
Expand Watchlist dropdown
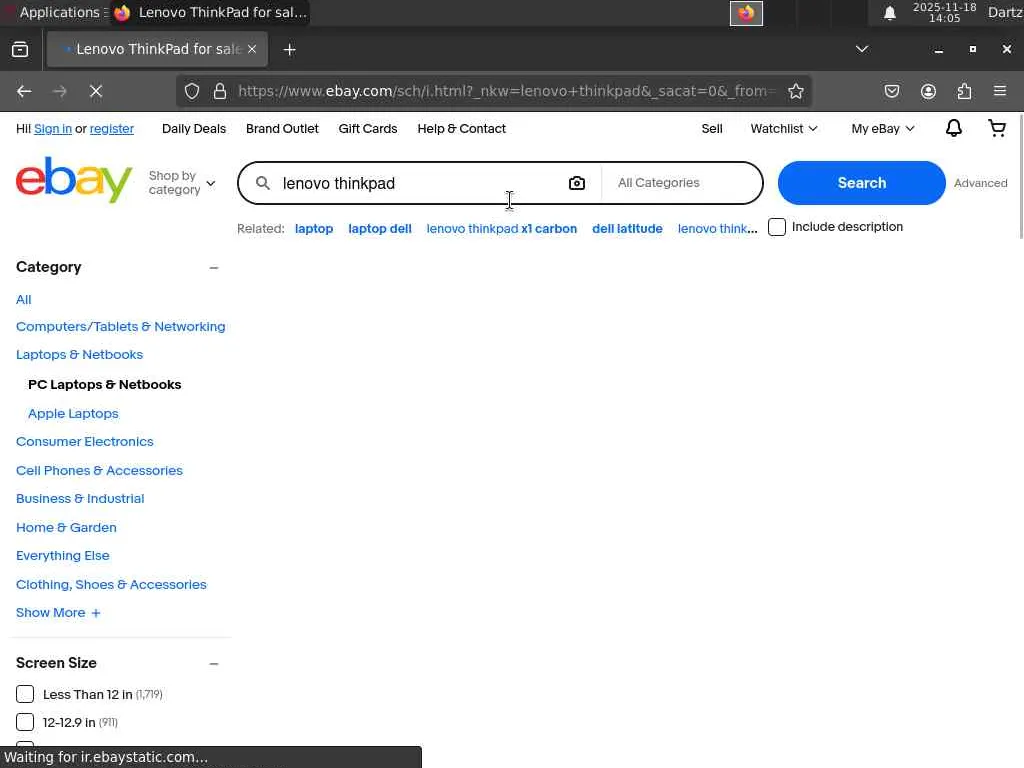coord(784,129)
